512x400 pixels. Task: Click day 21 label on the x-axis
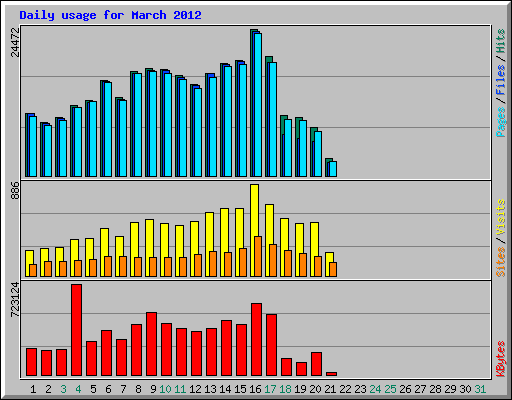[x=330, y=389]
